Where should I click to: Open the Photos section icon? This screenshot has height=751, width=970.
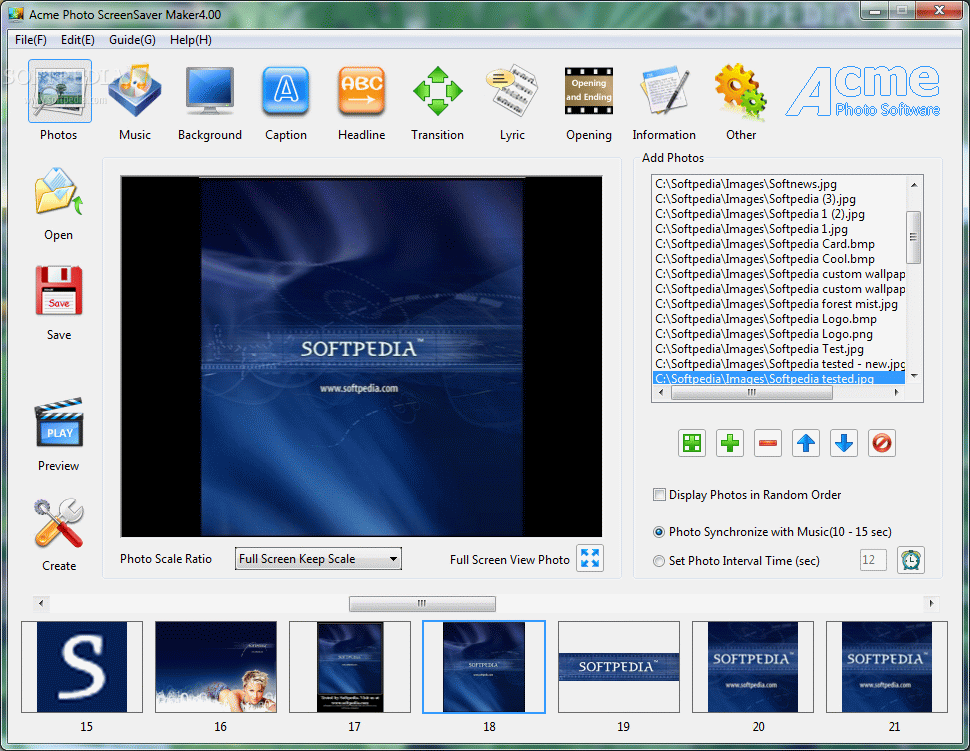pos(59,91)
